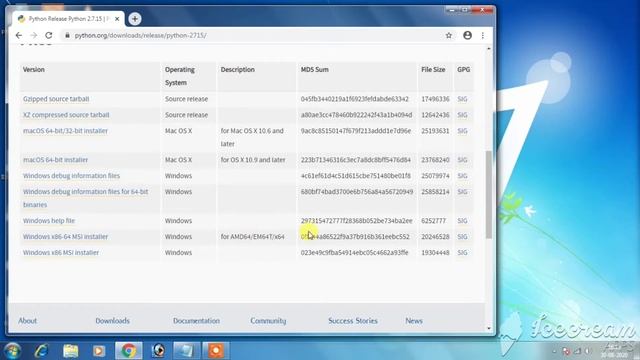Screen dimensions: 640x360
Task: Open SIG for Windows x86-64 MSI installer
Action: tap(462, 236)
